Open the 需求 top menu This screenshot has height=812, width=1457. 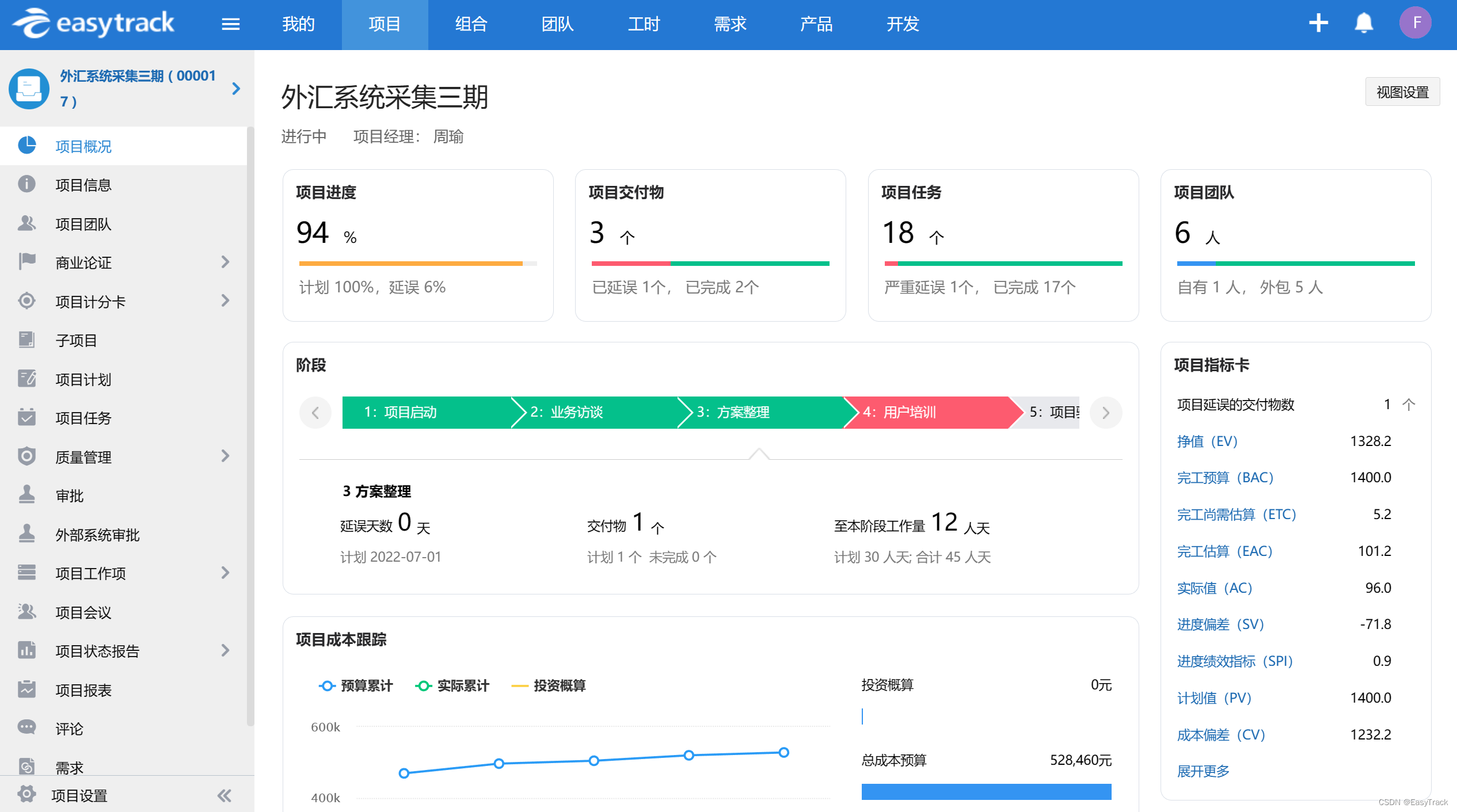[729, 24]
